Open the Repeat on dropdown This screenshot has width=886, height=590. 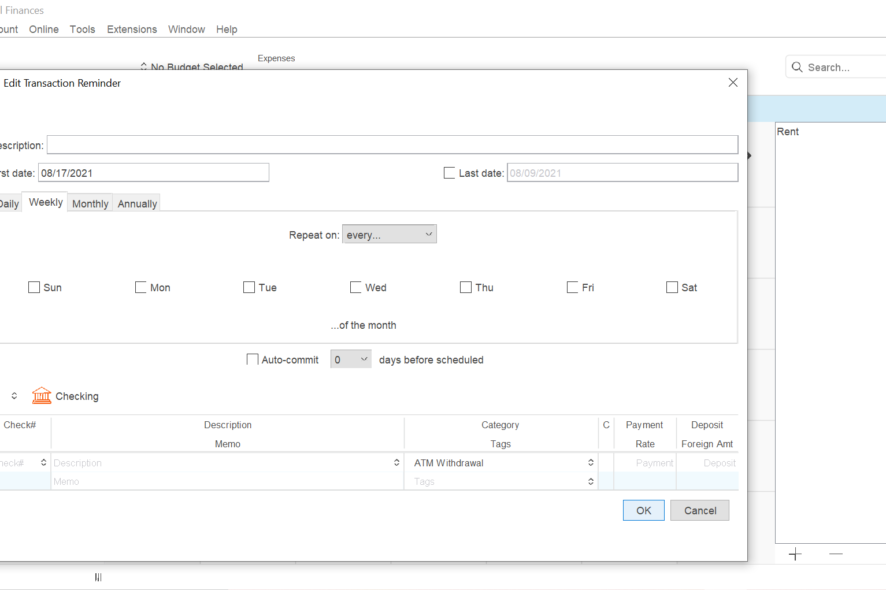pyautogui.click(x=389, y=234)
